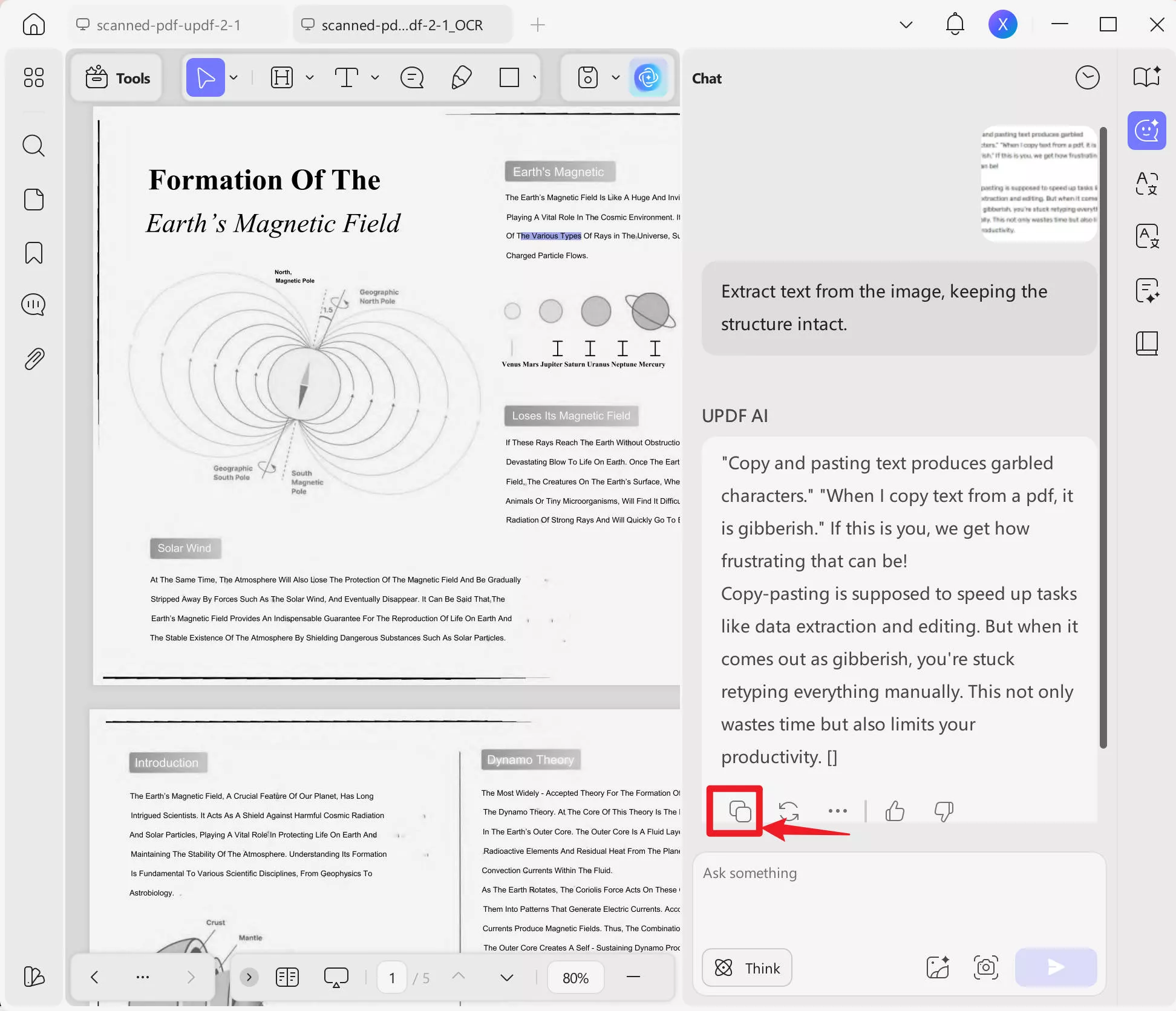Expand the text tool dropdown arrow
This screenshot has width=1176, height=1011.
pos(375,78)
